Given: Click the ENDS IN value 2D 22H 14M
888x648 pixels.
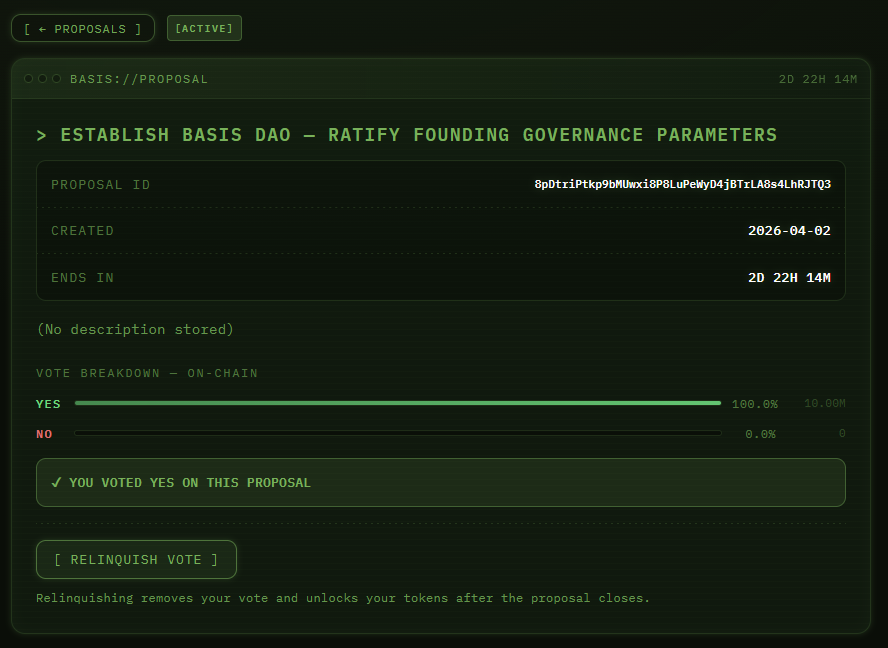Looking at the screenshot, I should tap(789, 278).
